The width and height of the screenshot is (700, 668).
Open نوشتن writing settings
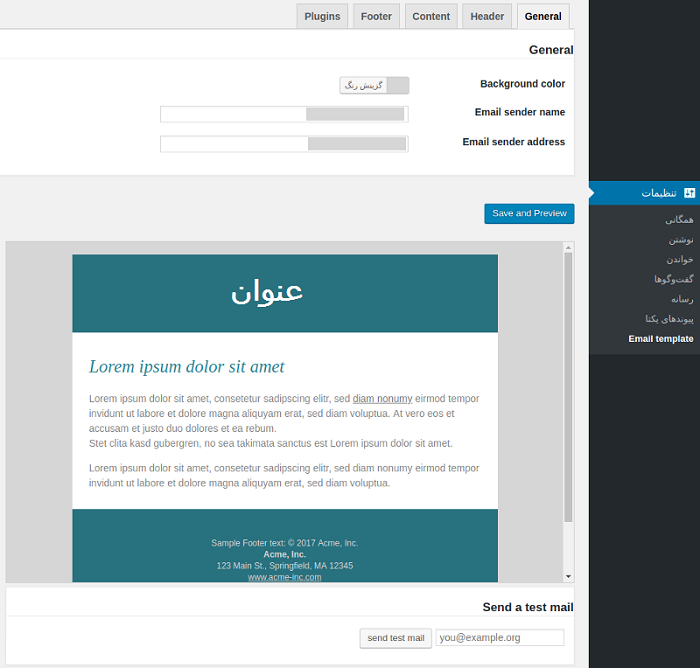[680, 239]
